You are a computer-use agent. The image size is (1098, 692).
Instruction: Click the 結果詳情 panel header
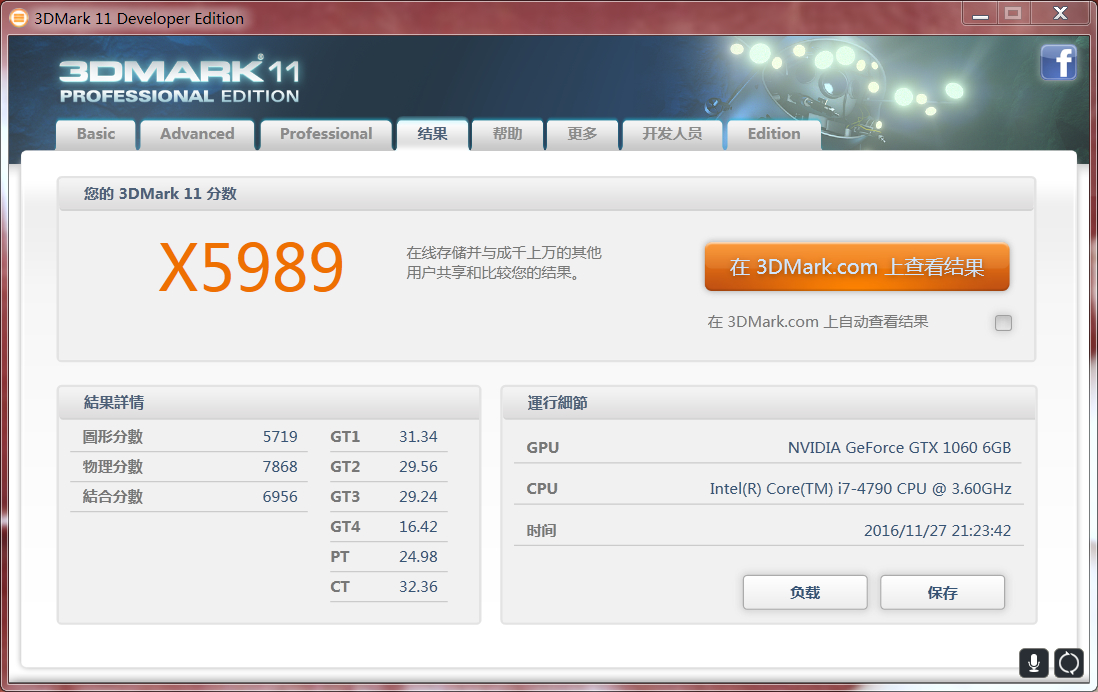pos(269,403)
